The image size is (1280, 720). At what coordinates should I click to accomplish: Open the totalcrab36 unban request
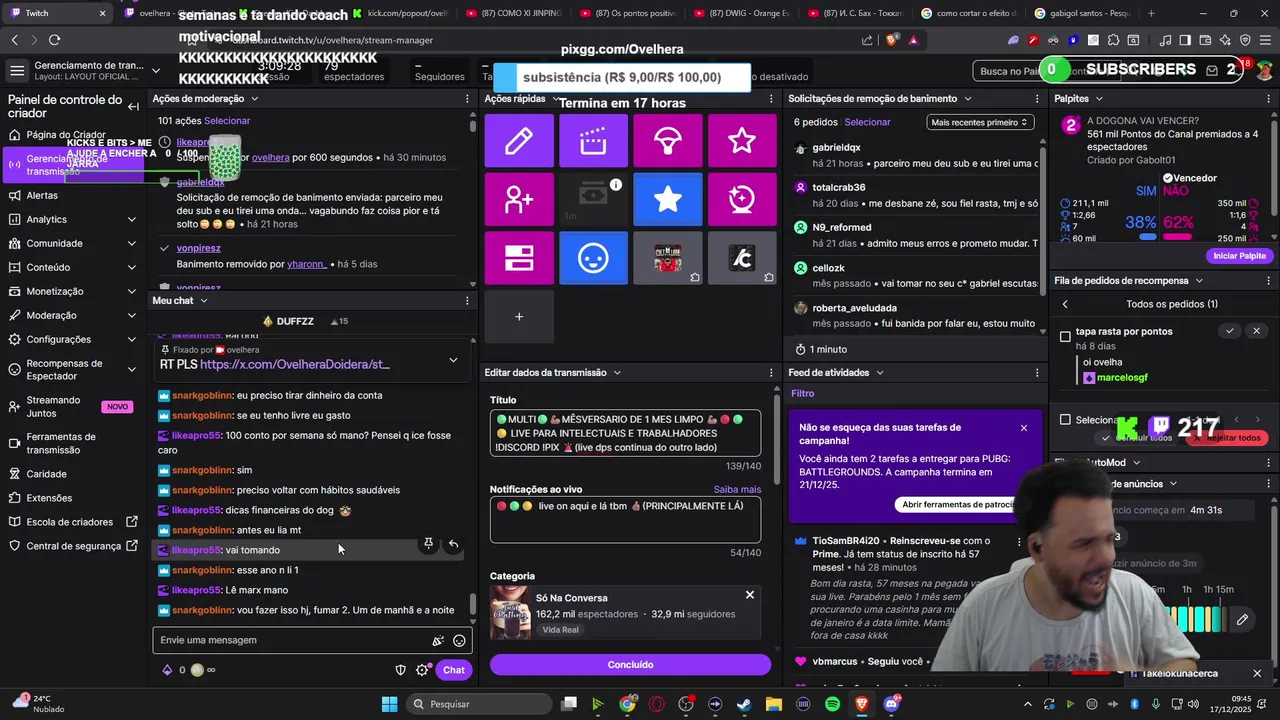916,195
